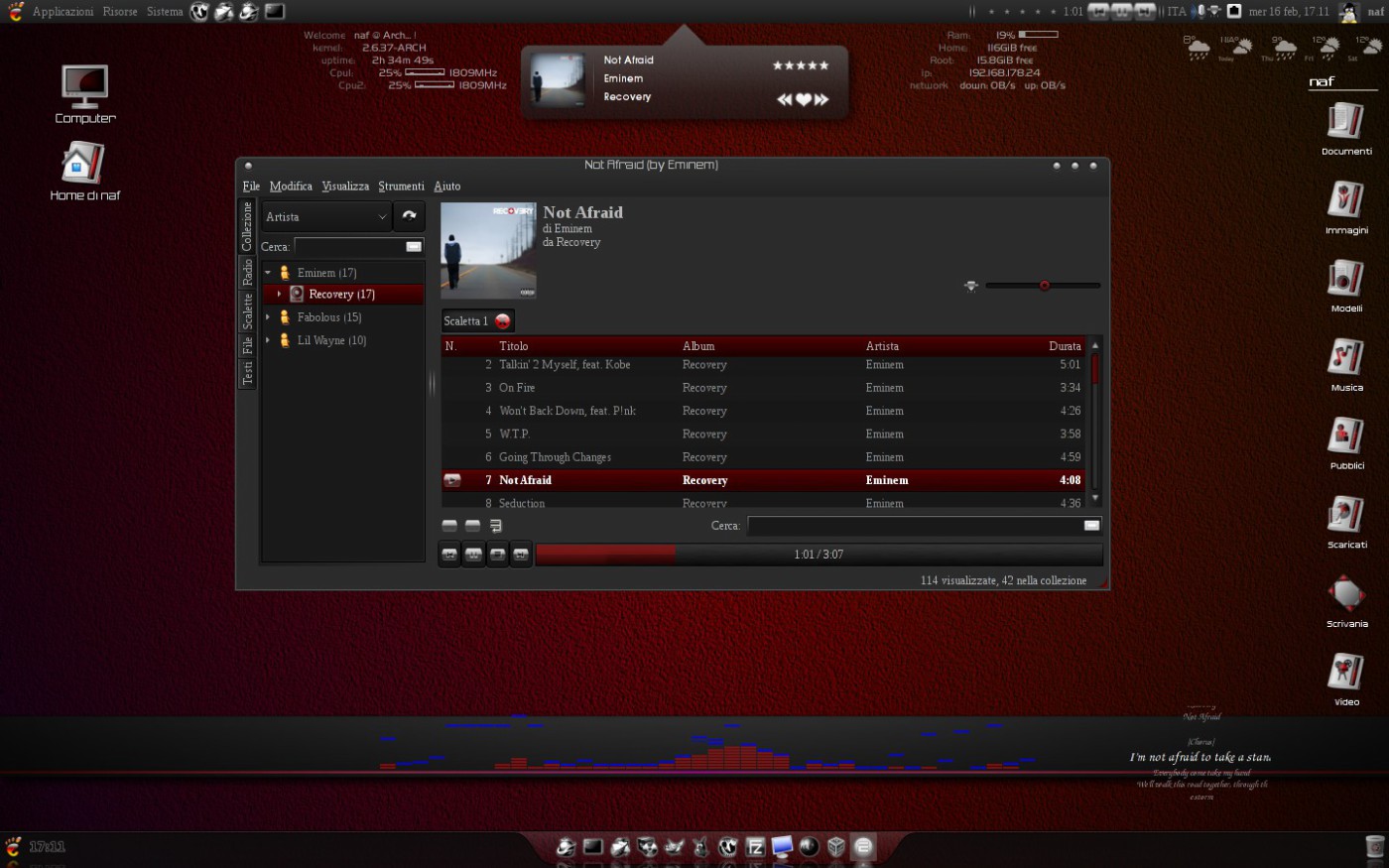Open the Modifica menu
This screenshot has width=1389, height=868.
(291, 186)
